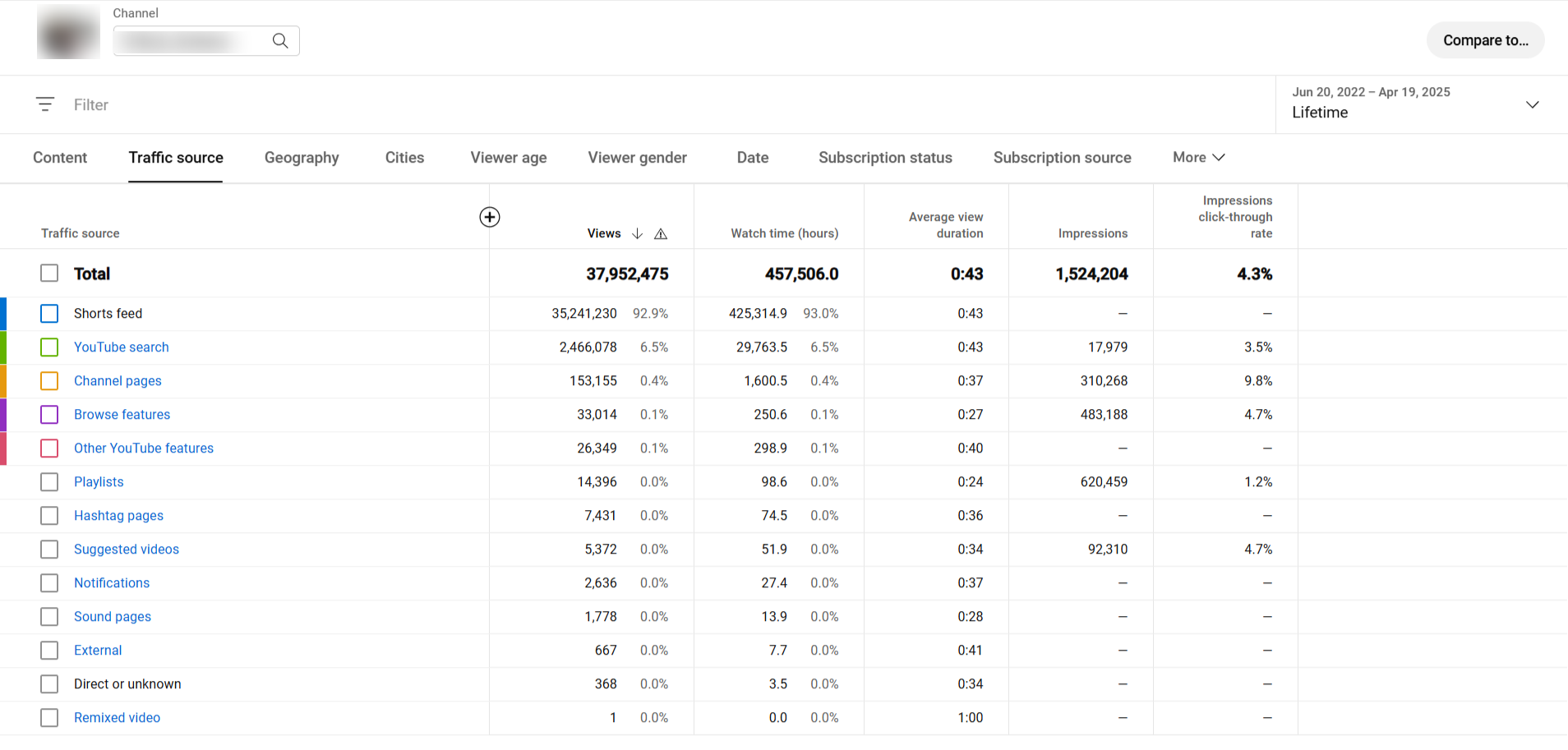Sort by Watch time (hours) header
Viewport: 1568px width, 750px height.
click(x=785, y=233)
